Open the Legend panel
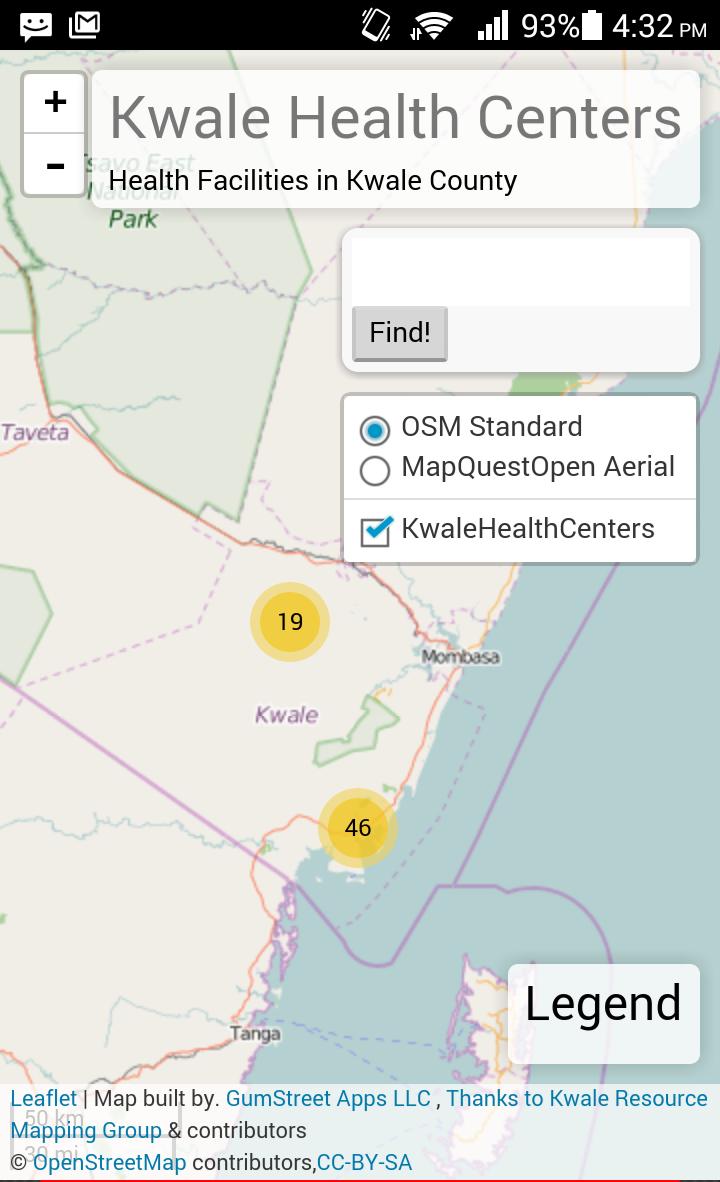 pyautogui.click(x=603, y=1013)
